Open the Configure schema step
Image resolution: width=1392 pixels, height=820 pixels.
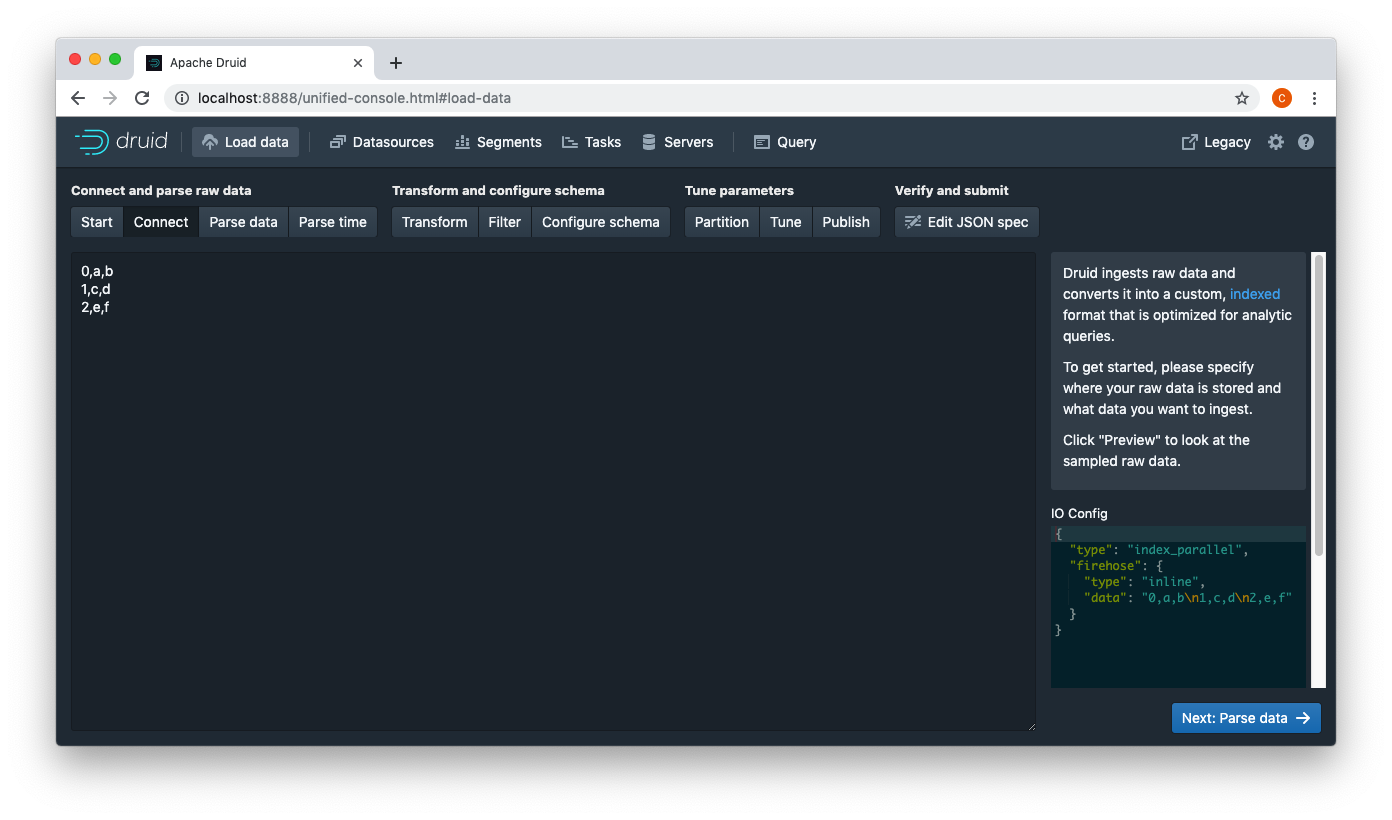(x=601, y=222)
